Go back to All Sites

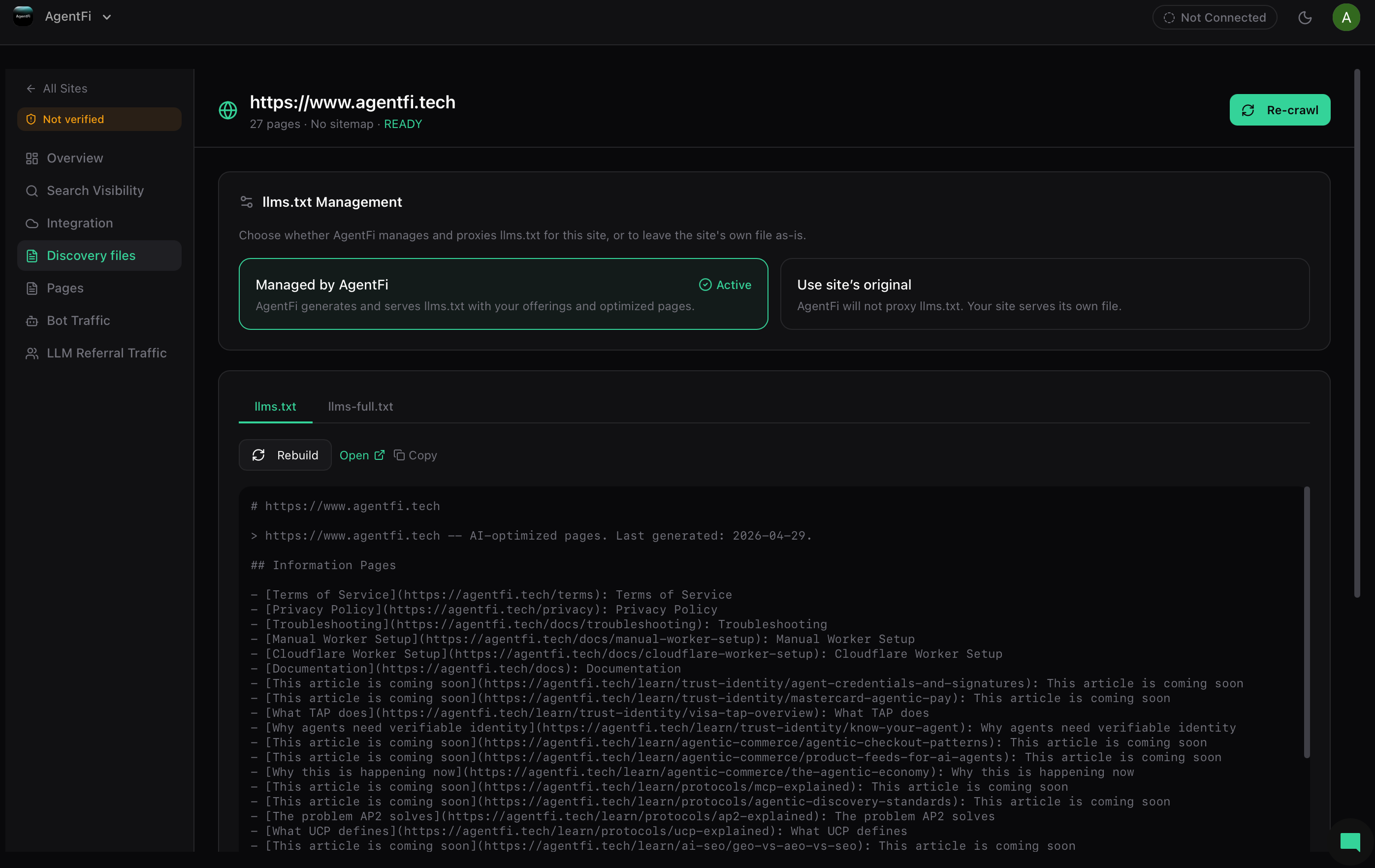[x=57, y=89]
